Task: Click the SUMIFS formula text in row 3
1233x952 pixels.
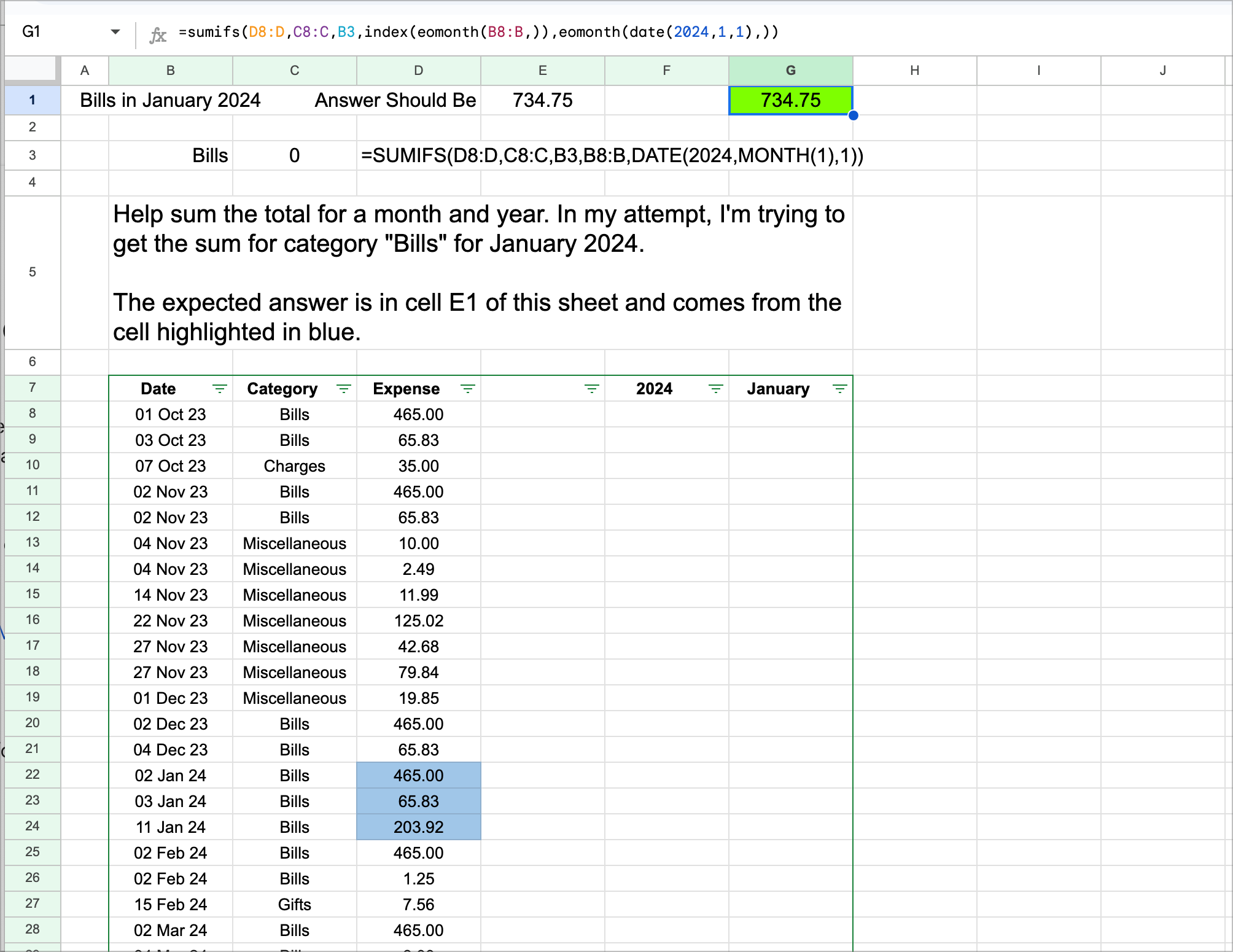Action: point(612,155)
